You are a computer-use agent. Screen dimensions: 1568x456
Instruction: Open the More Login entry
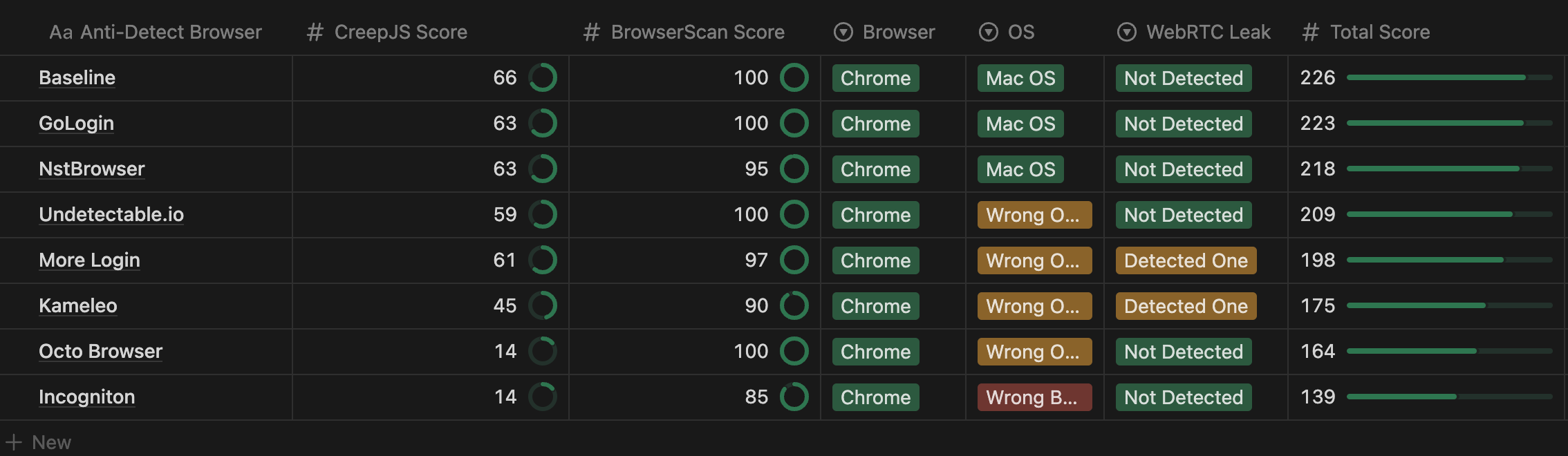pyautogui.click(x=89, y=260)
